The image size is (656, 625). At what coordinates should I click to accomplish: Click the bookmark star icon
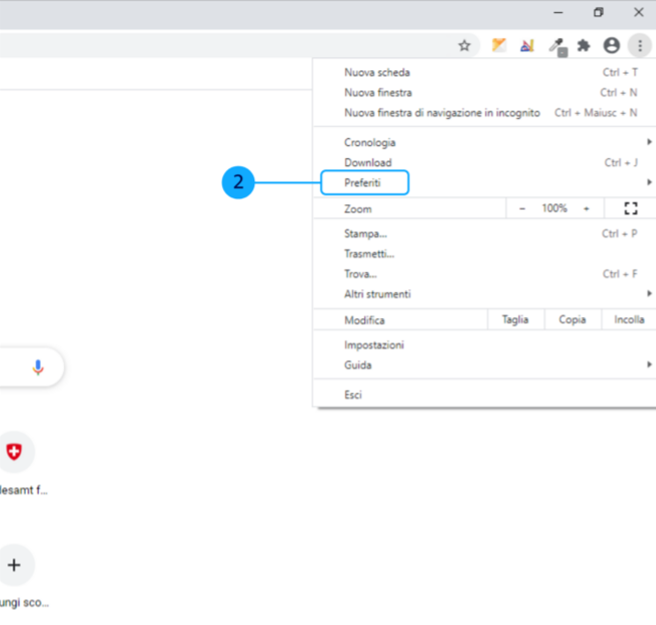coord(464,45)
